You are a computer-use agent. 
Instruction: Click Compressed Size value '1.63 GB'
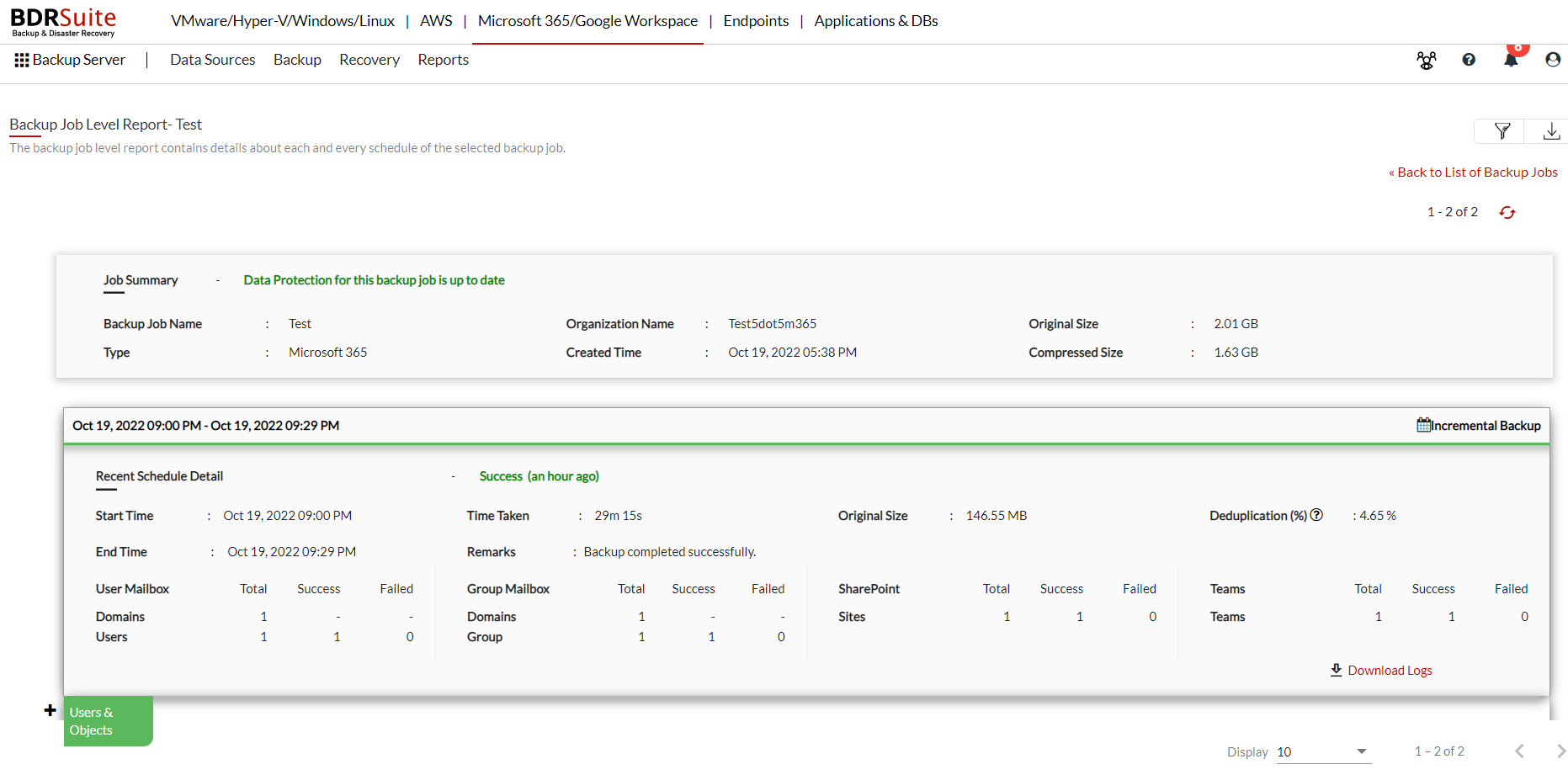click(x=1236, y=353)
